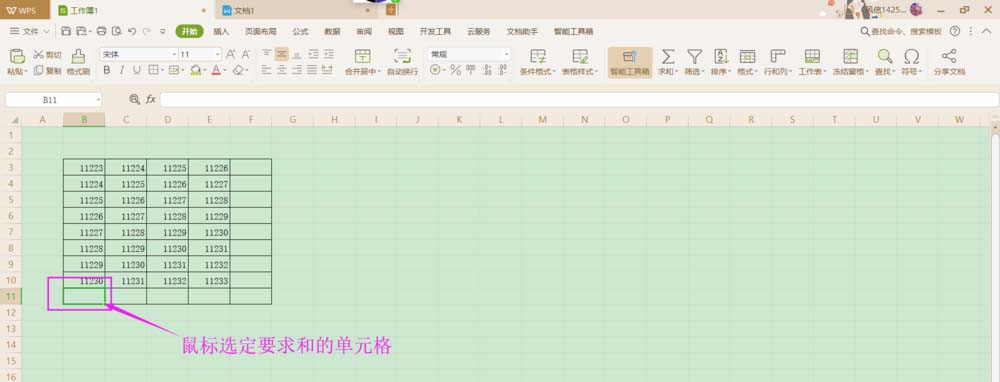Switch to the 公式 ribbon tab
Image resolution: width=1000 pixels, height=382 pixels.
tap(300, 31)
